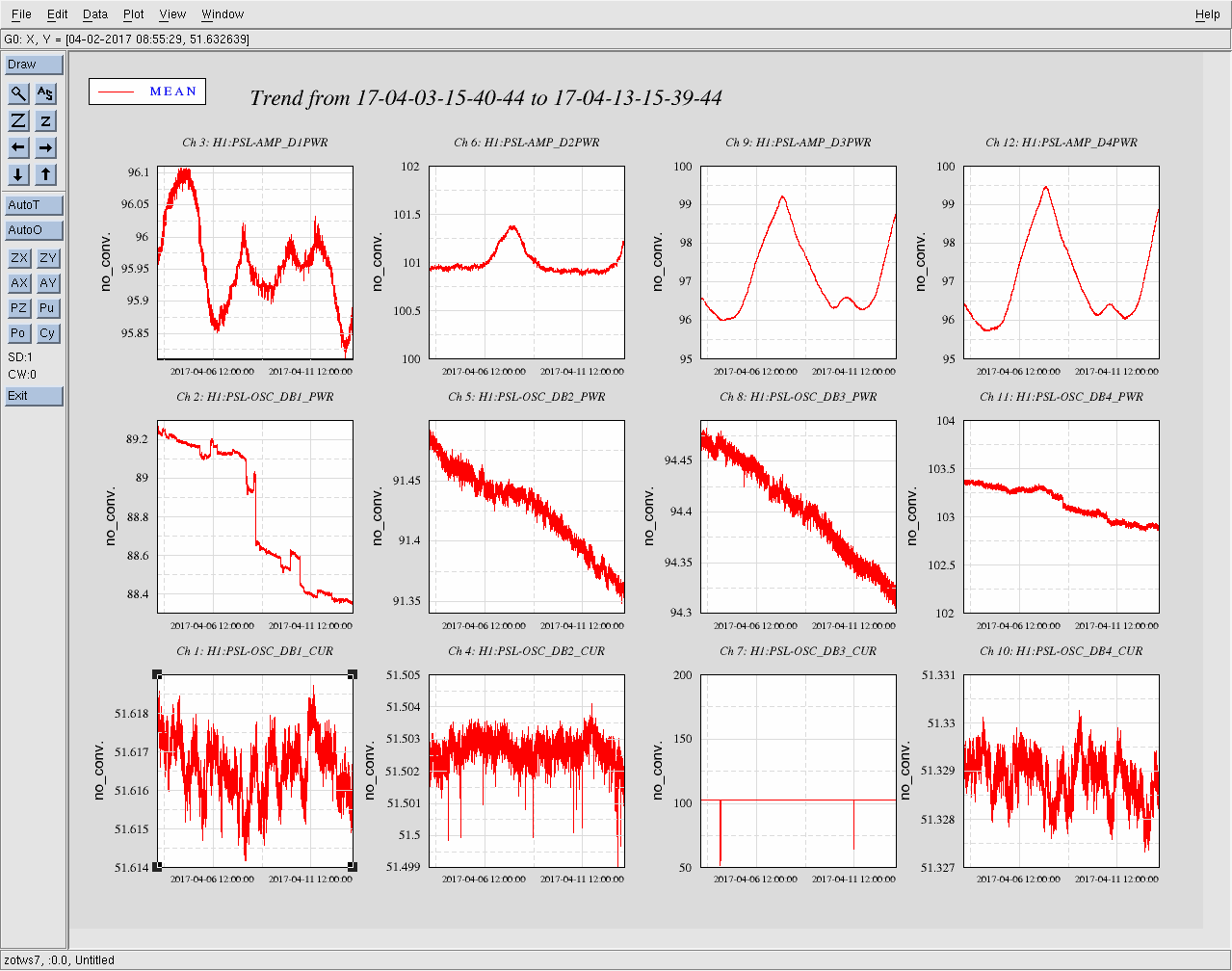
Task: Click the Ch 10: H1:PSL-OSC_DB4_CUR title
Action: pos(1062,651)
